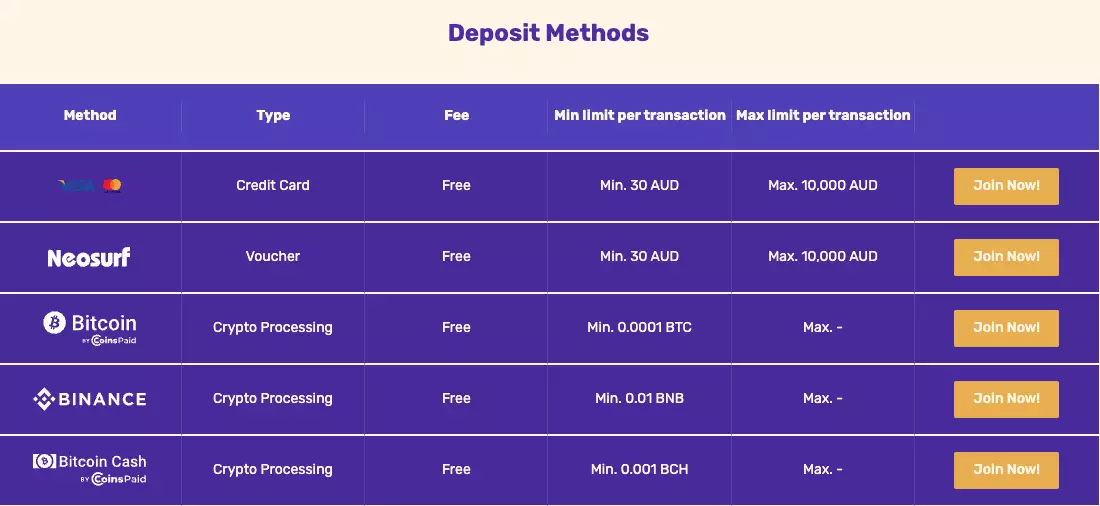The image size is (1100, 506).
Task: Select the Voucher type cell
Action: (x=273, y=256)
